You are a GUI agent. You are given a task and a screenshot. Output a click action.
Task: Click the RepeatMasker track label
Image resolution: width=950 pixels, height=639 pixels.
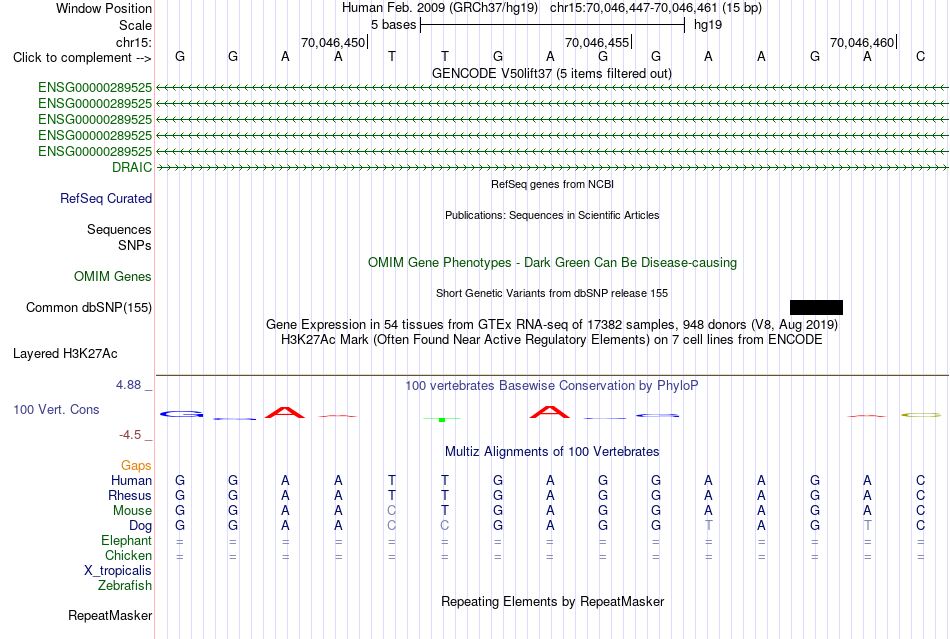pos(110,615)
